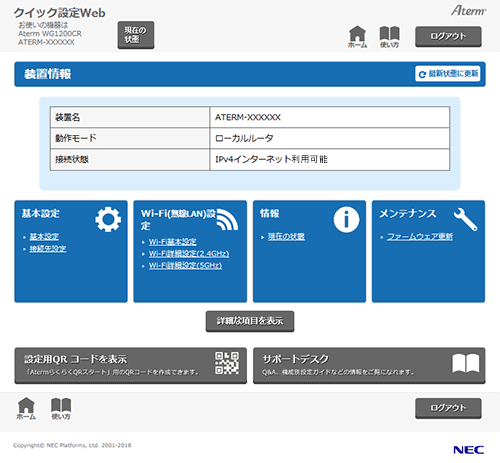Click the 動作モード table label
Viewport: 500px width, 463px height.
coord(76,138)
